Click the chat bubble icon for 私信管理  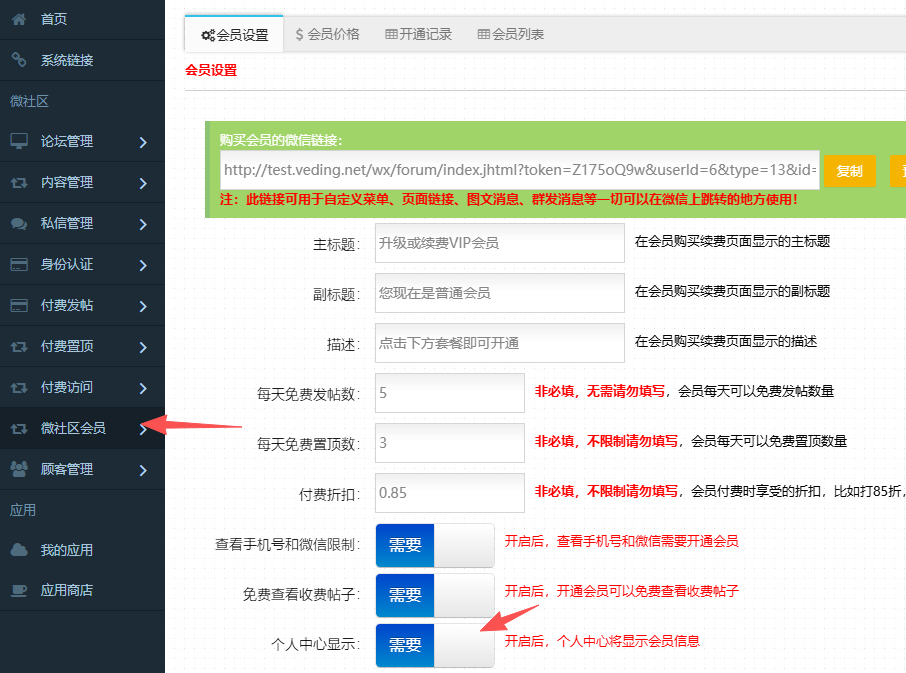click(x=19, y=223)
